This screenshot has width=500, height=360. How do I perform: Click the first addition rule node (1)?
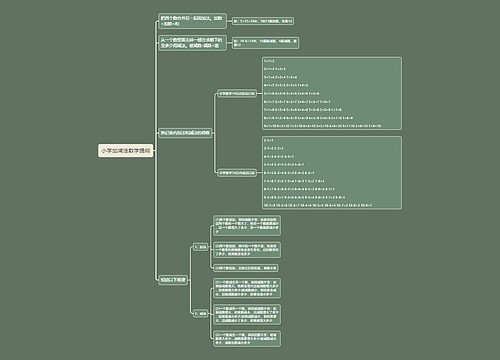[x=247, y=225]
